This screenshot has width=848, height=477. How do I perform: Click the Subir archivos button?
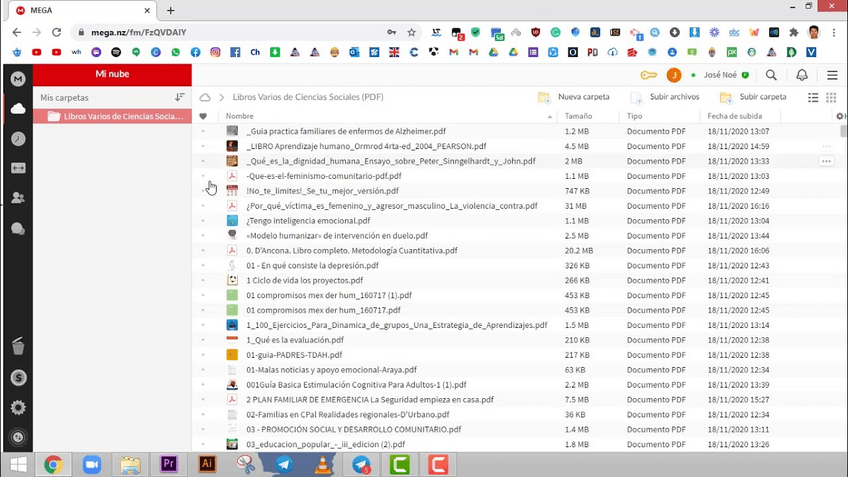666,97
